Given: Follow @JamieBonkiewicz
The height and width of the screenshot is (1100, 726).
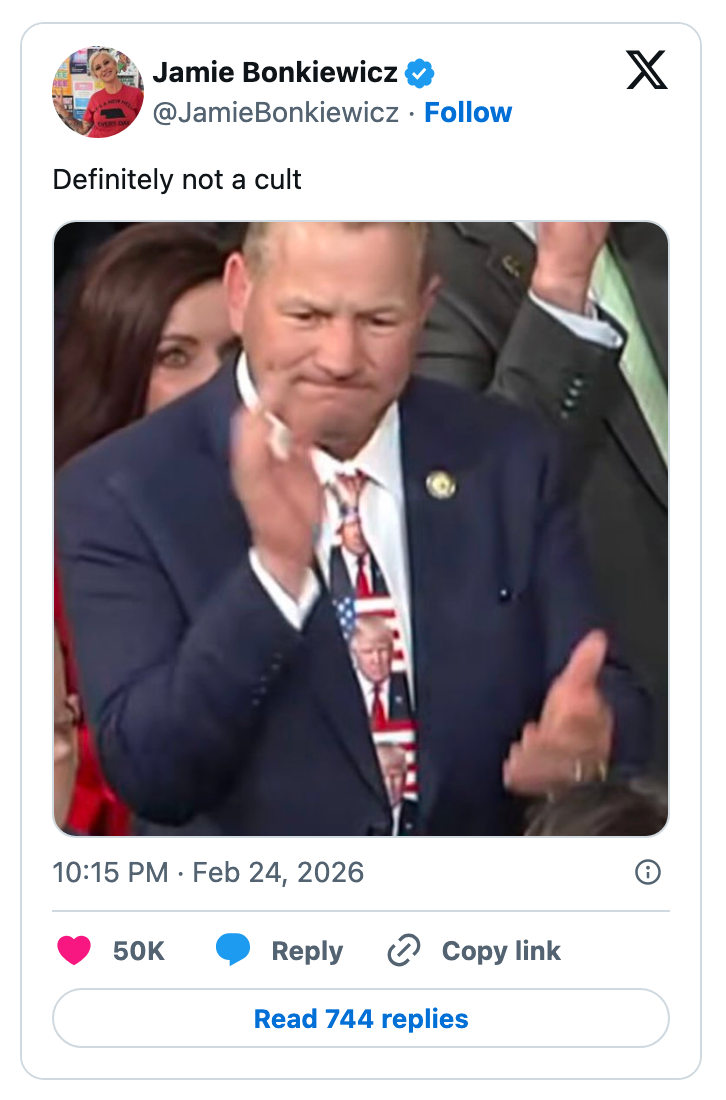Looking at the screenshot, I should (x=468, y=112).
